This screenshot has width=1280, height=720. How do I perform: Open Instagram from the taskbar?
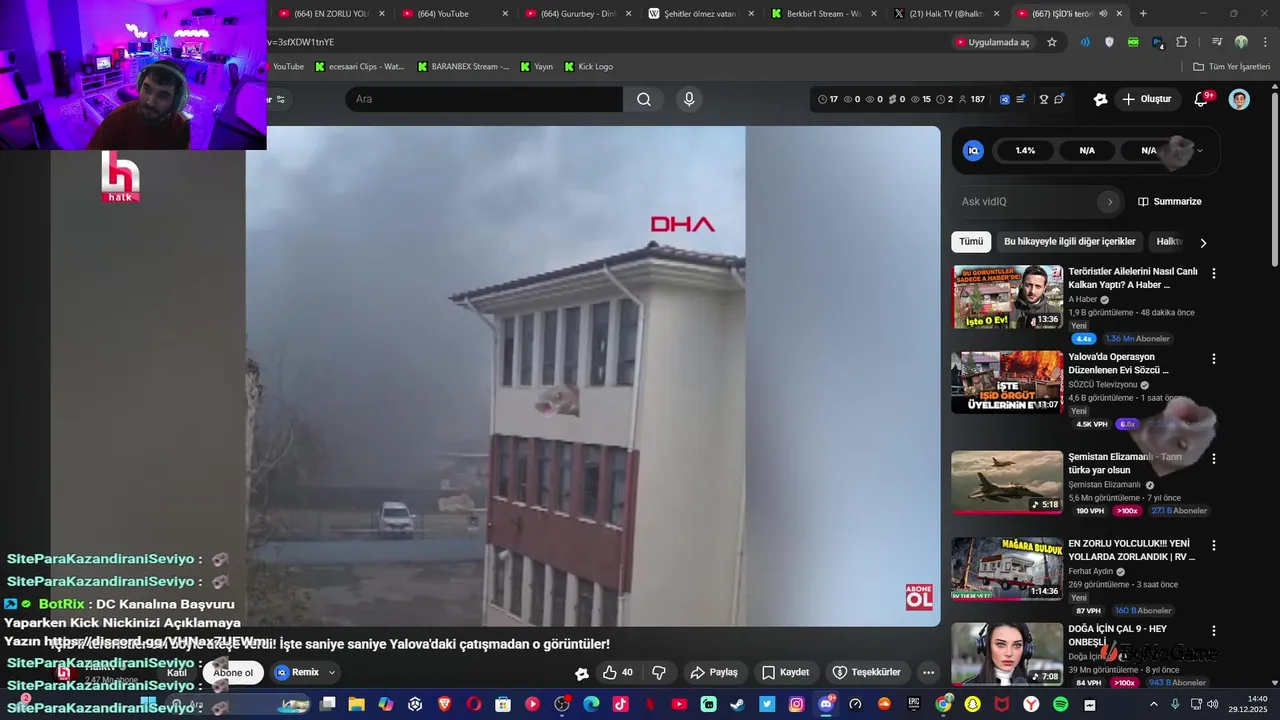pyautogui.click(x=796, y=704)
